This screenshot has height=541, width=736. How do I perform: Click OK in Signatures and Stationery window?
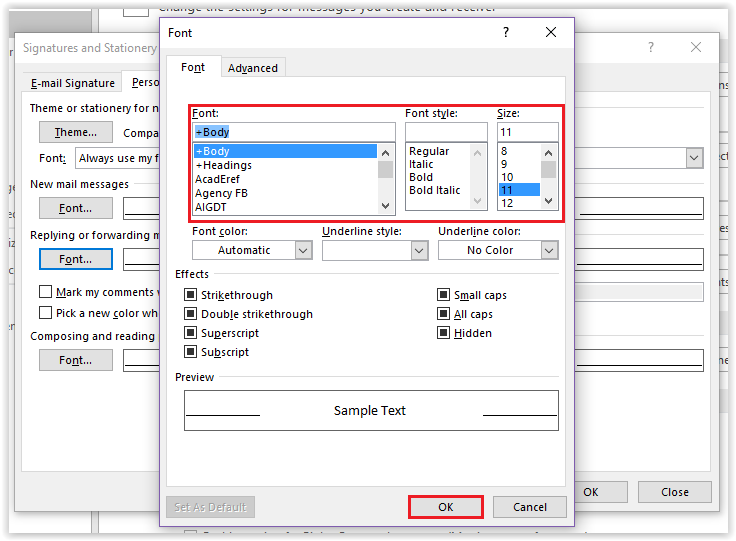(x=599, y=492)
